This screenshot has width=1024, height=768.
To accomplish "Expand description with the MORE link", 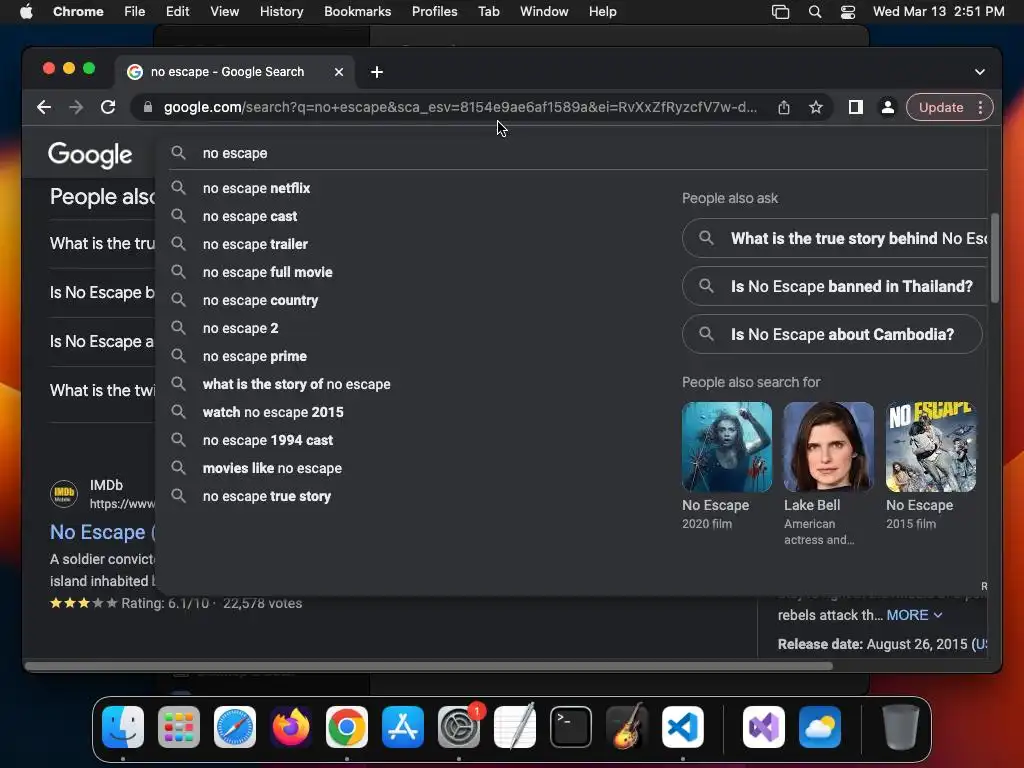I will [914, 615].
